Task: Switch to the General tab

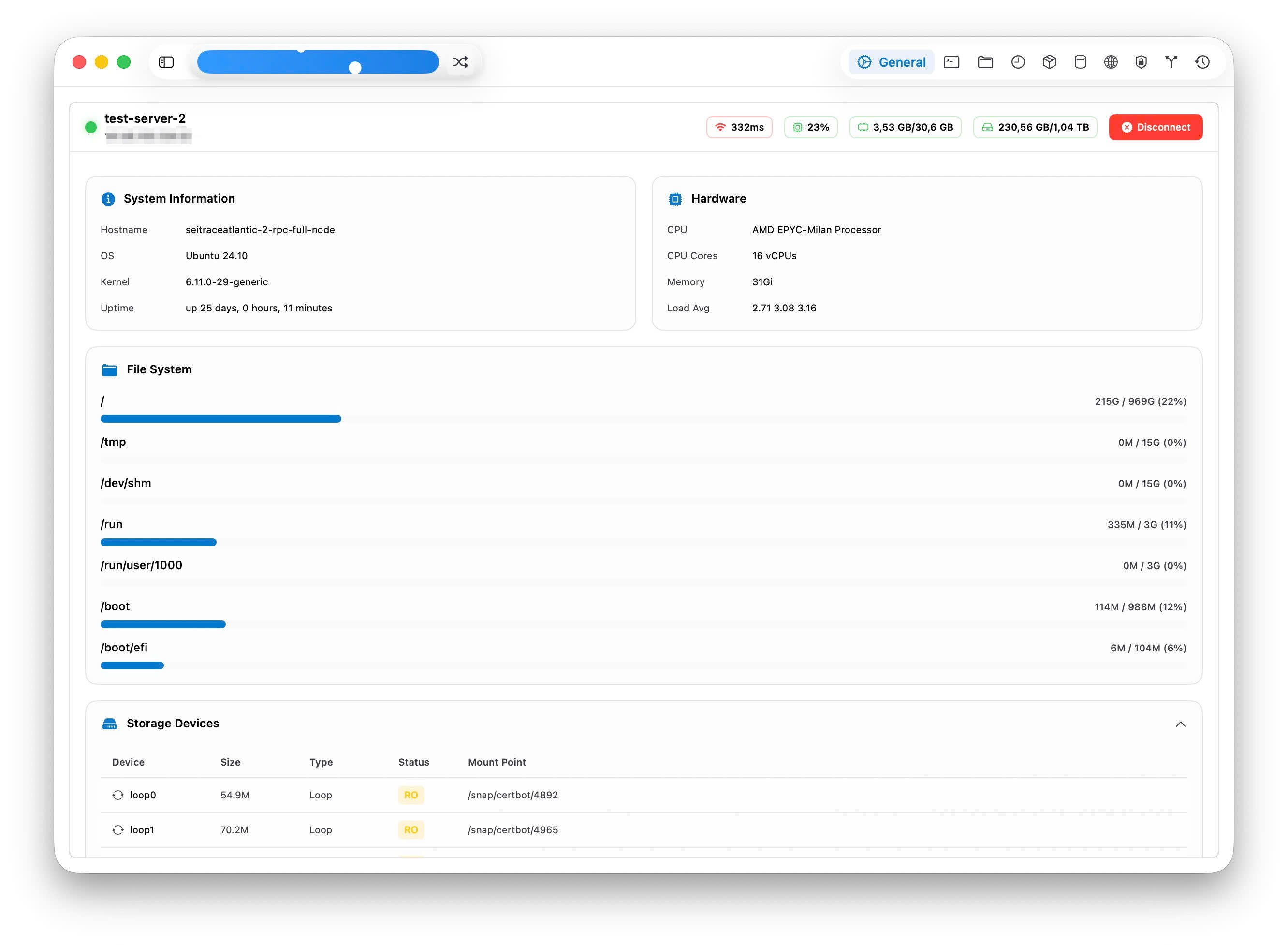Action: click(x=892, y=62)
